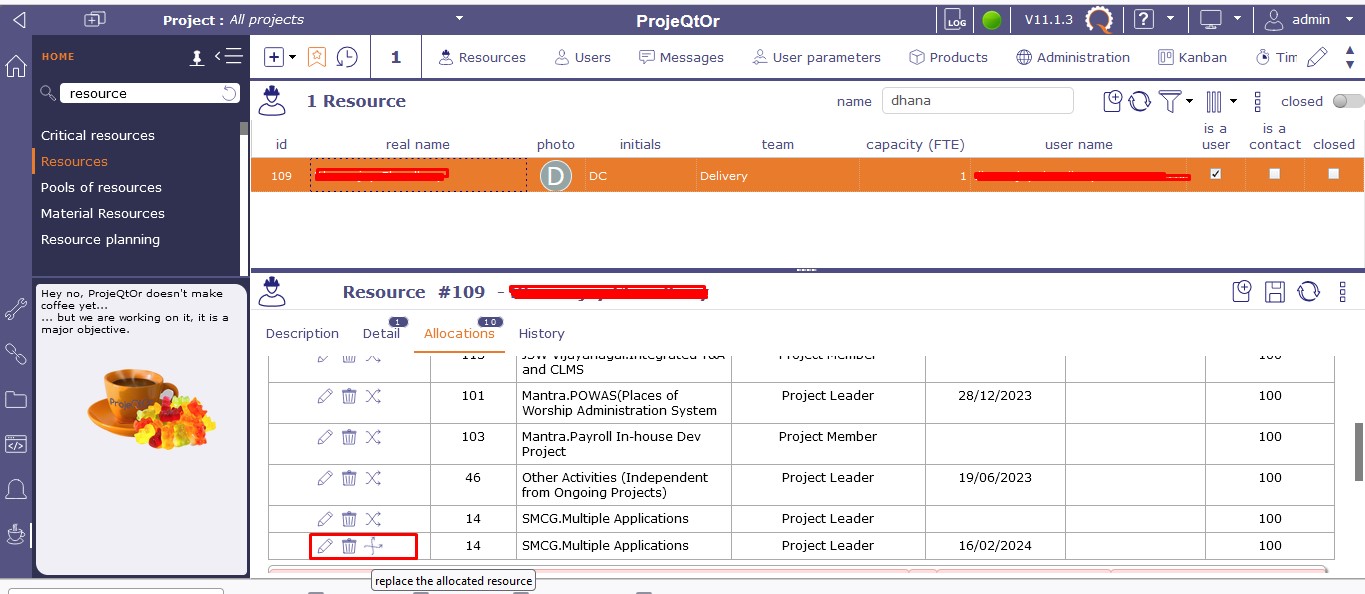Delete the Mantra.POWAS allocation with trash icon
The height and width of the screenshot is (594, 1365).
[349, 396]
